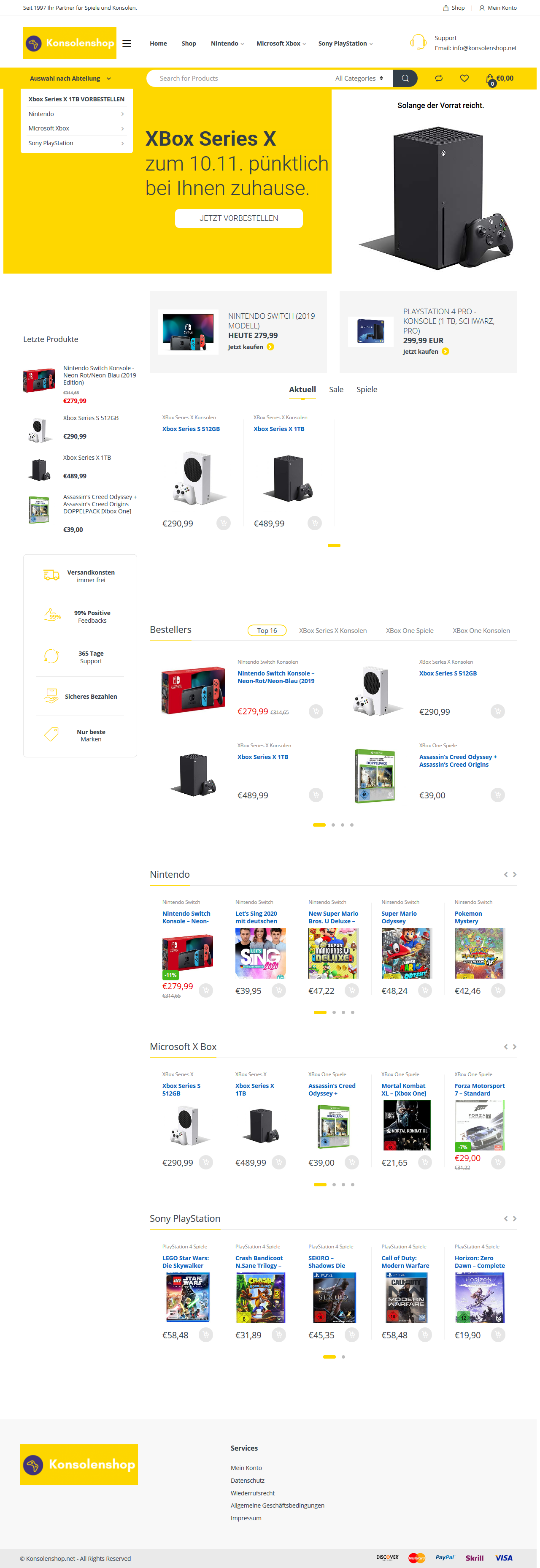Select the Top 16 bestsellers tab
540x1568 pixels.
[x=266, y=630]
